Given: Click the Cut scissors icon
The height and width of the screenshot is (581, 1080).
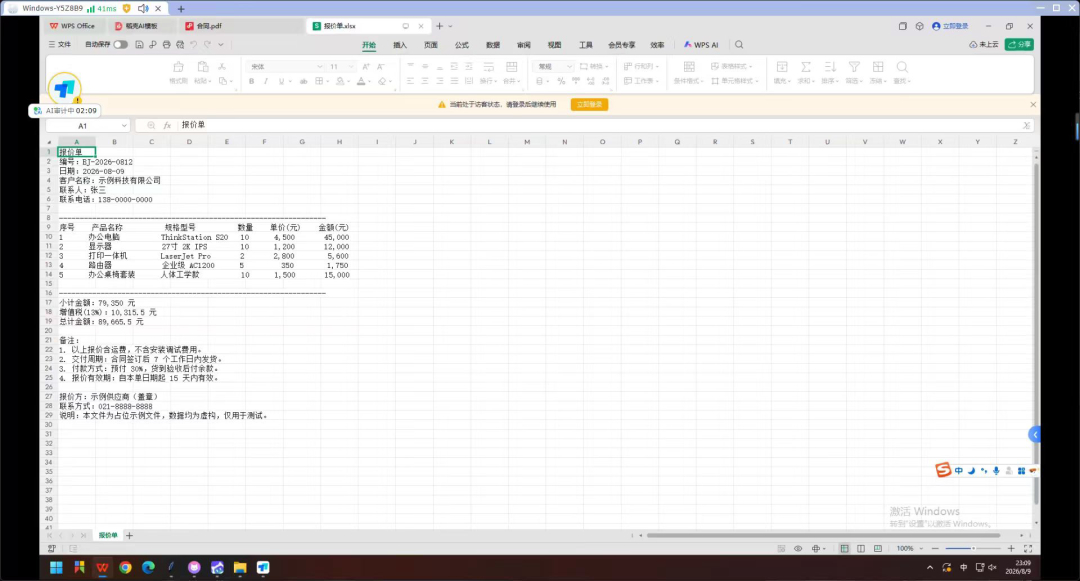Looking at the screenshot, I should pyautogui.click(x=222, y=66).
